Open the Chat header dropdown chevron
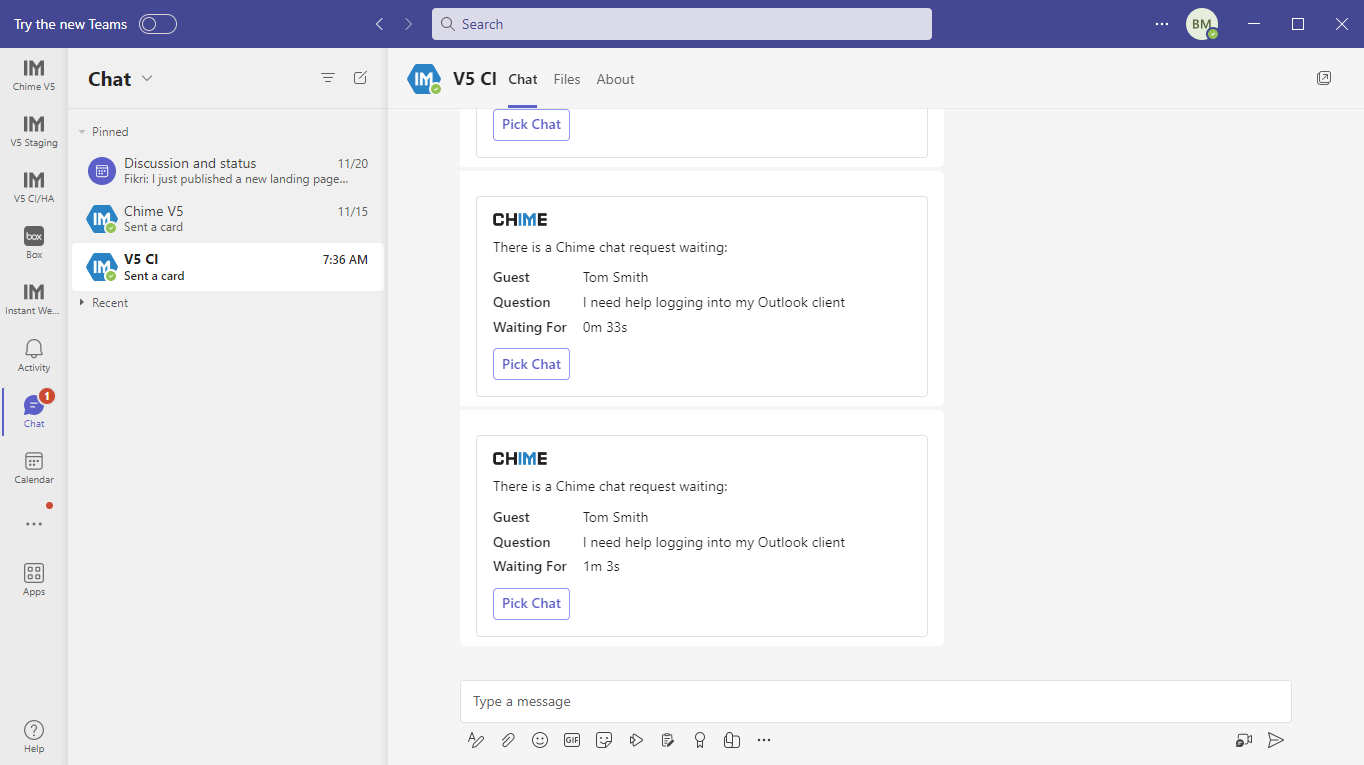The height and width of the screenshot is (765, 1364). 147,79
